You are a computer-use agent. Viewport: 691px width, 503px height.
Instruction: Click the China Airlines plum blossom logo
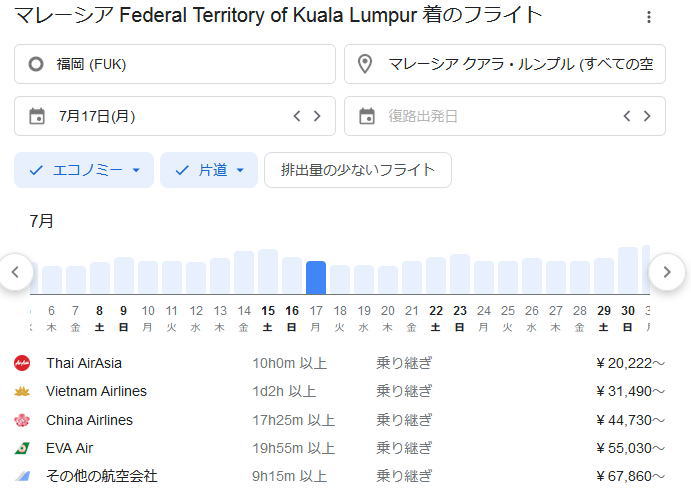click(x=22, y=420)
